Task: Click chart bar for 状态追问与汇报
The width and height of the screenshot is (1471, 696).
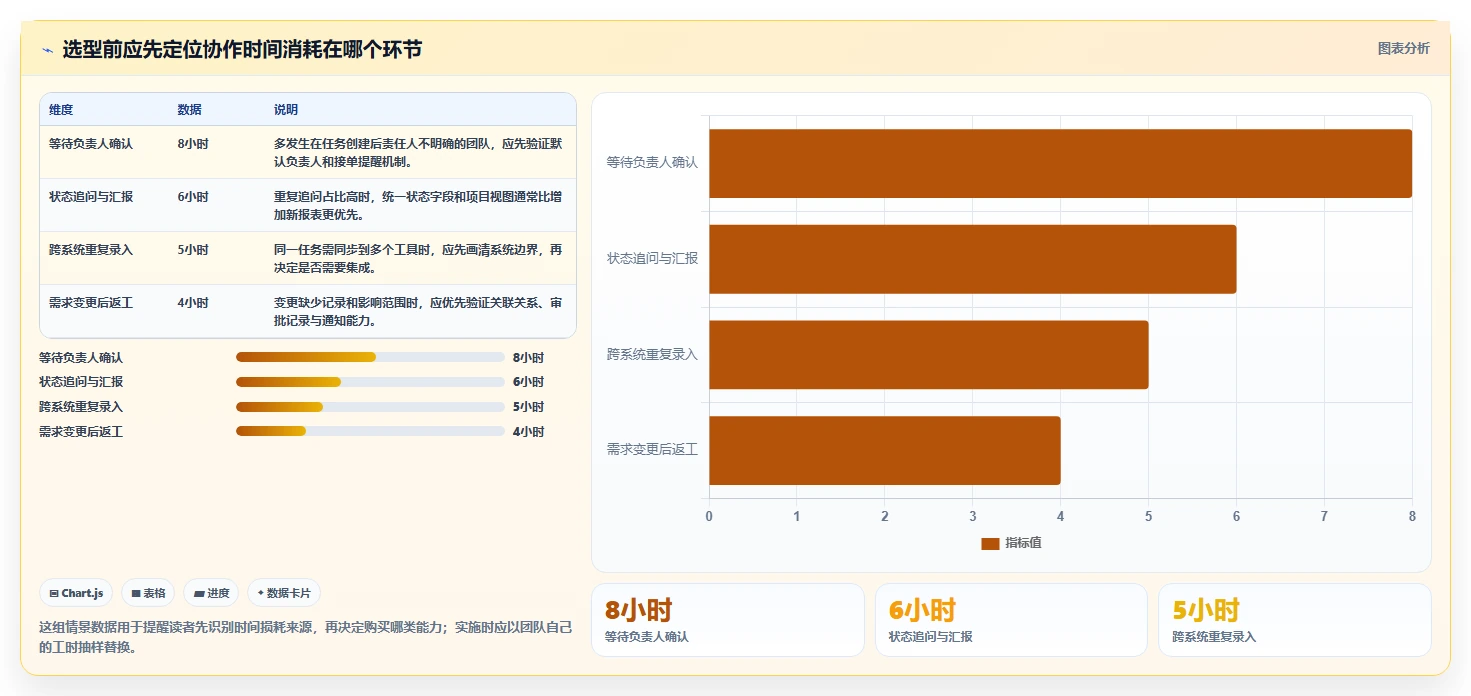Action: click(x=972, y=259)
